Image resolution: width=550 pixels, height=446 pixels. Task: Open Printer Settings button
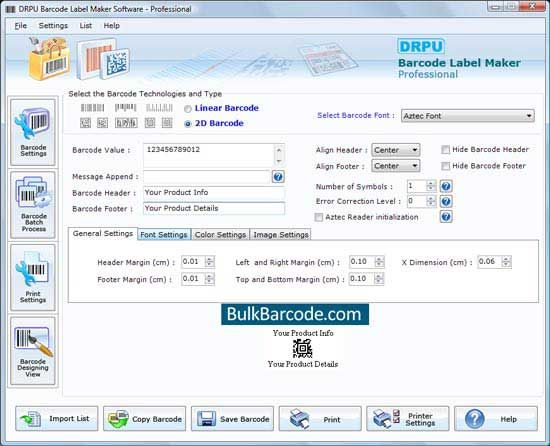(x=408, y=419)
